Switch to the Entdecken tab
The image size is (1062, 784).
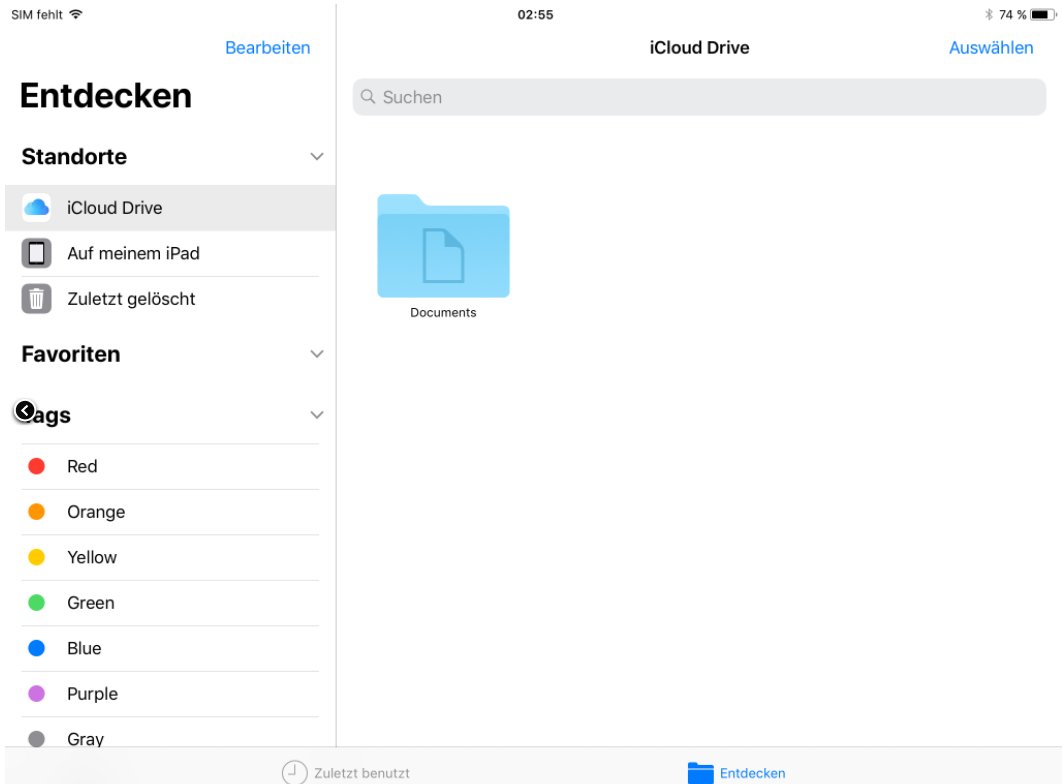736,772
